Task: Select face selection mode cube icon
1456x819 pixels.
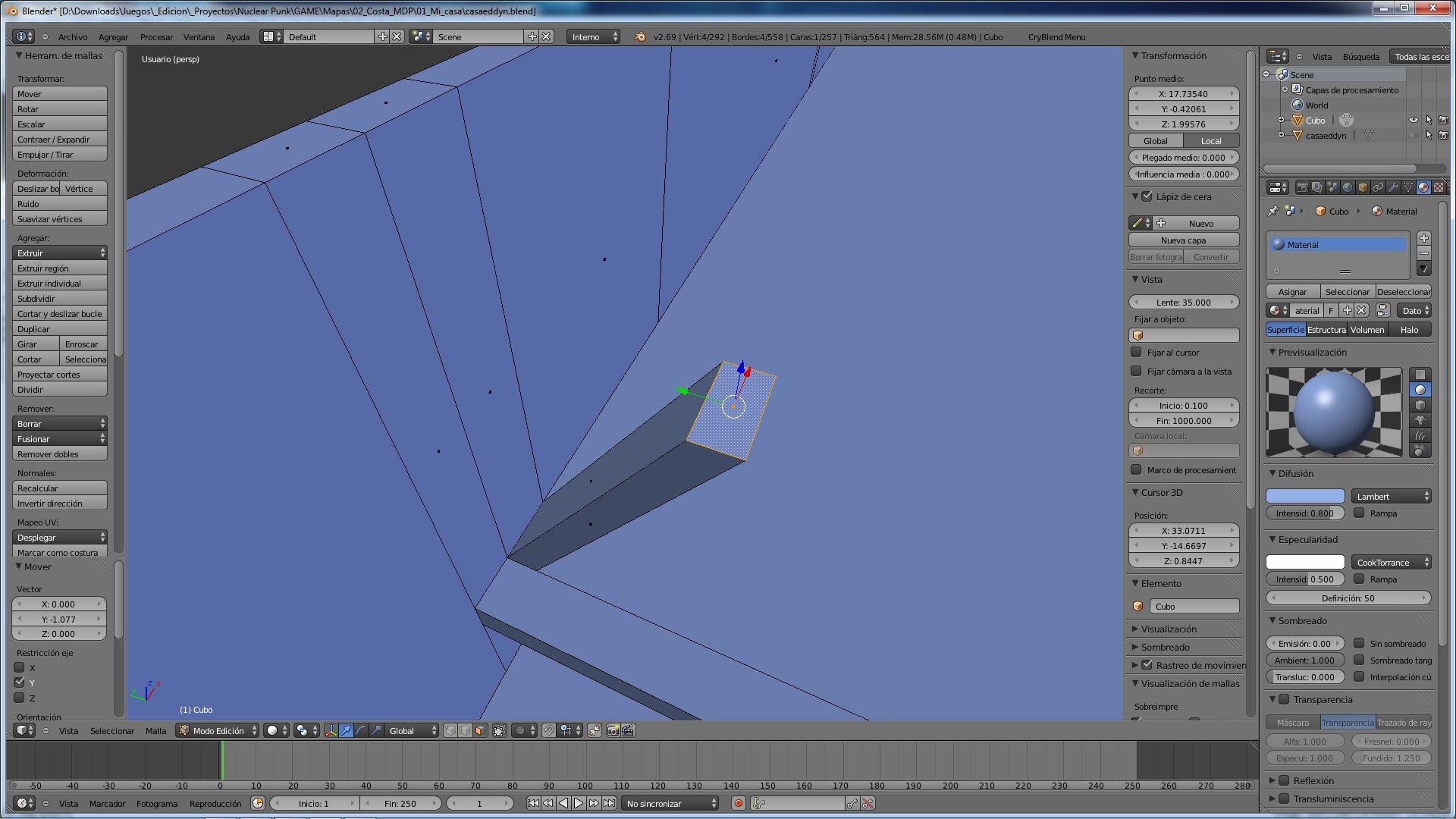Action: pos(480,730)
